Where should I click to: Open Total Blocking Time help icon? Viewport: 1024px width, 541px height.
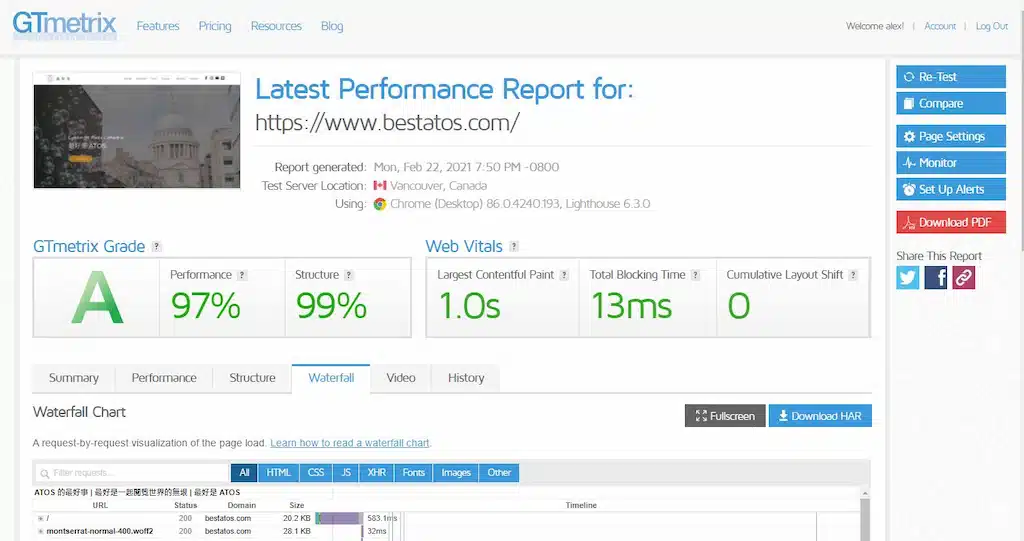click(696, 275)
